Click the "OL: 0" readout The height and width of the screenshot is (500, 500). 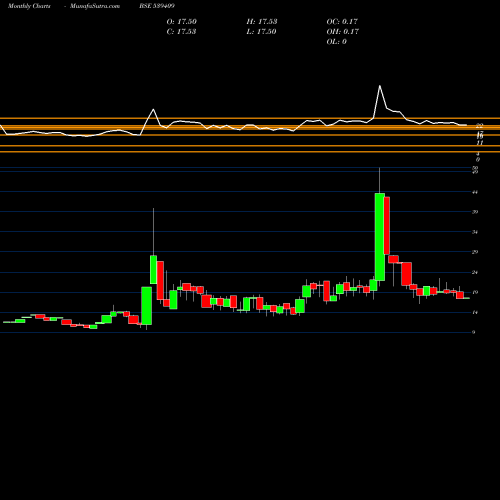point(336,42)
